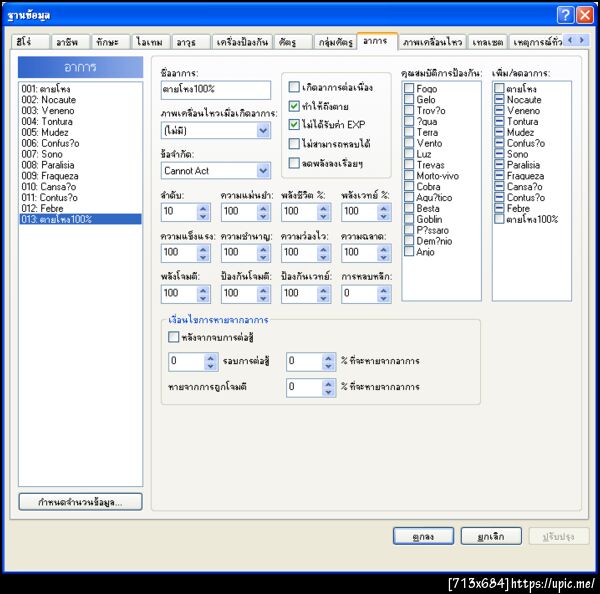Toggle Paralisia state change box

pos(499,165)
